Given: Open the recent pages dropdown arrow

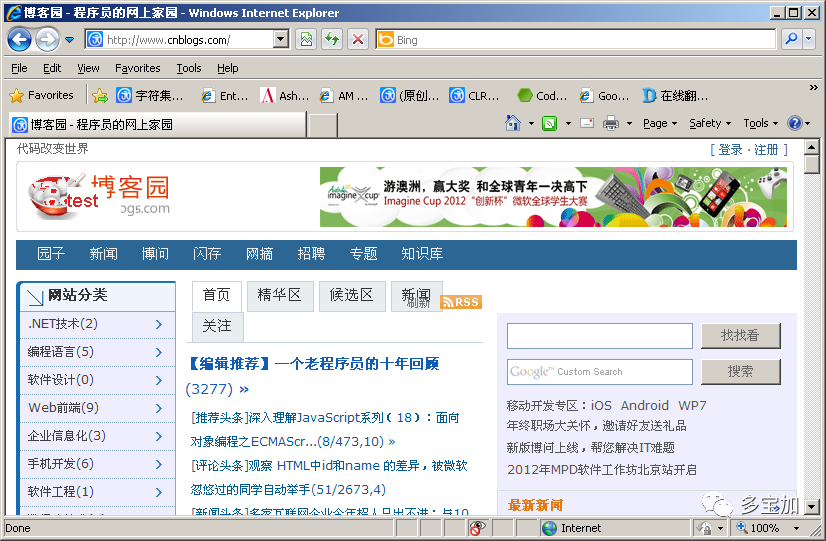Looking at the screenshot, I should tap(70, 40).
